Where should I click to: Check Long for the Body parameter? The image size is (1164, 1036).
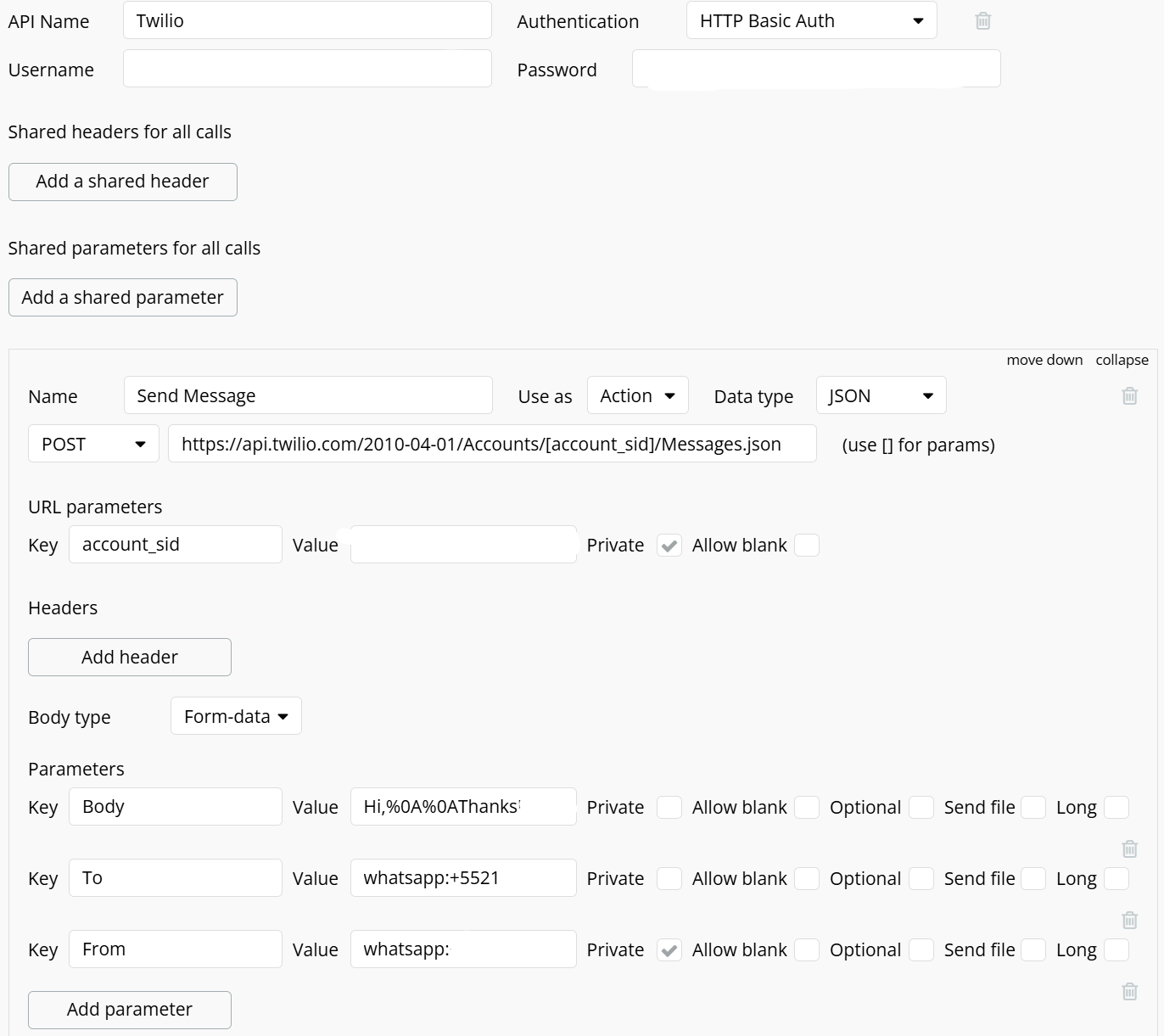(1116, 808)
